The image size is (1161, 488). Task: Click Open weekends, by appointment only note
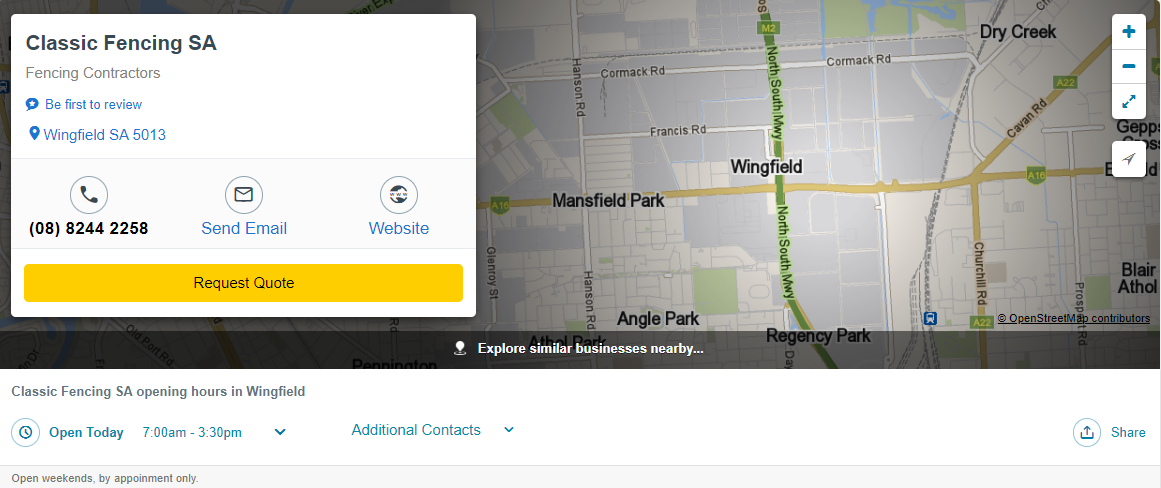pos(104,478)
